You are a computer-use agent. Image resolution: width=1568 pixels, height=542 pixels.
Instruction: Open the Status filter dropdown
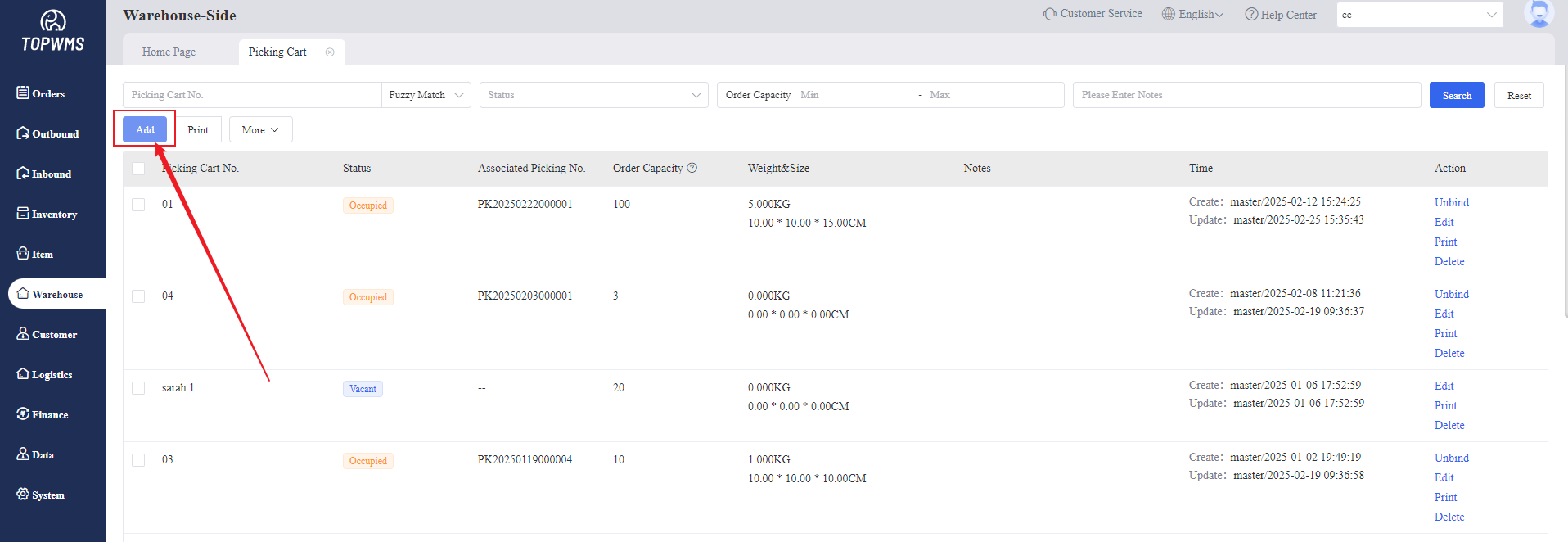click(593, 95)
